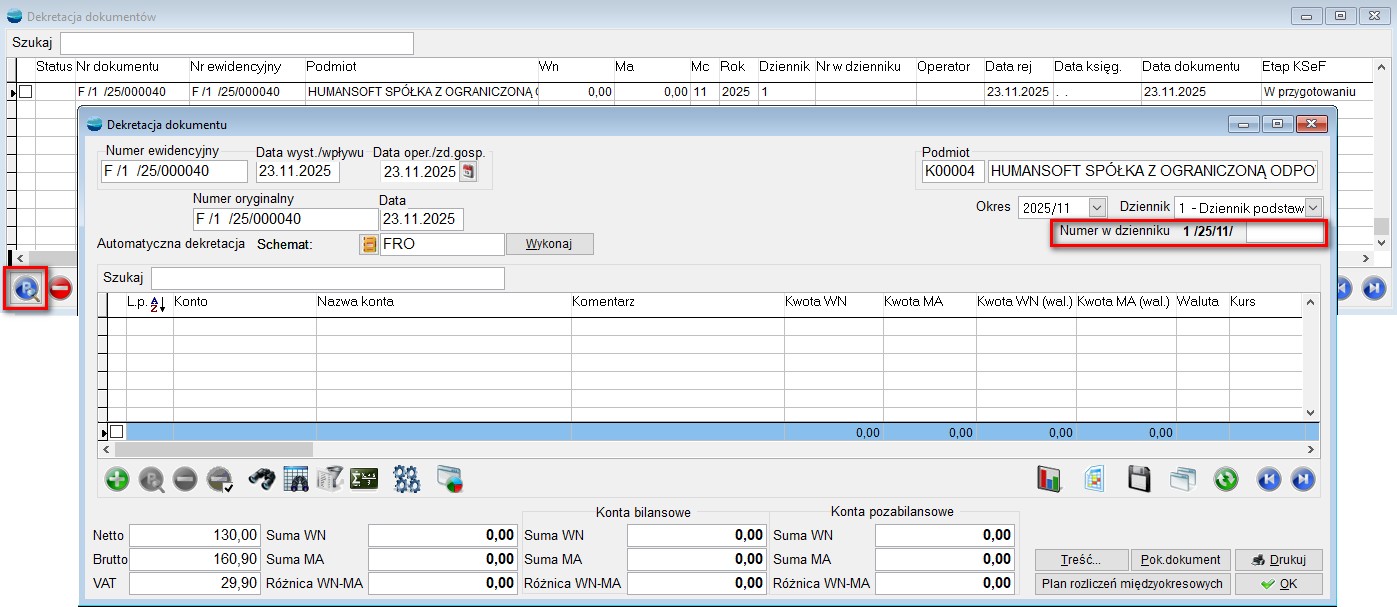Click the floppy disk save icon

(1139, 479)
